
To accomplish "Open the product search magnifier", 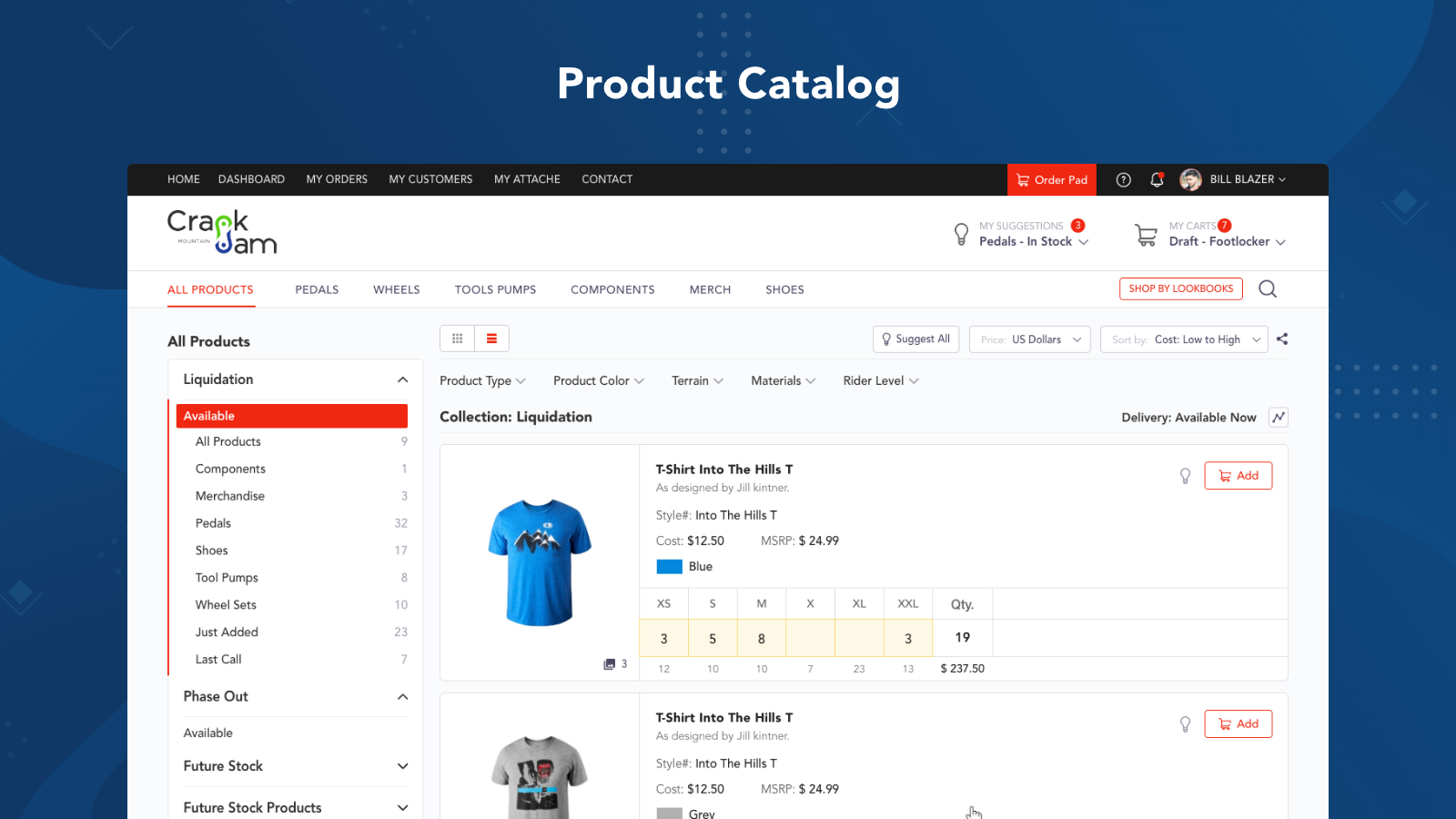I will pos(1268,289).
